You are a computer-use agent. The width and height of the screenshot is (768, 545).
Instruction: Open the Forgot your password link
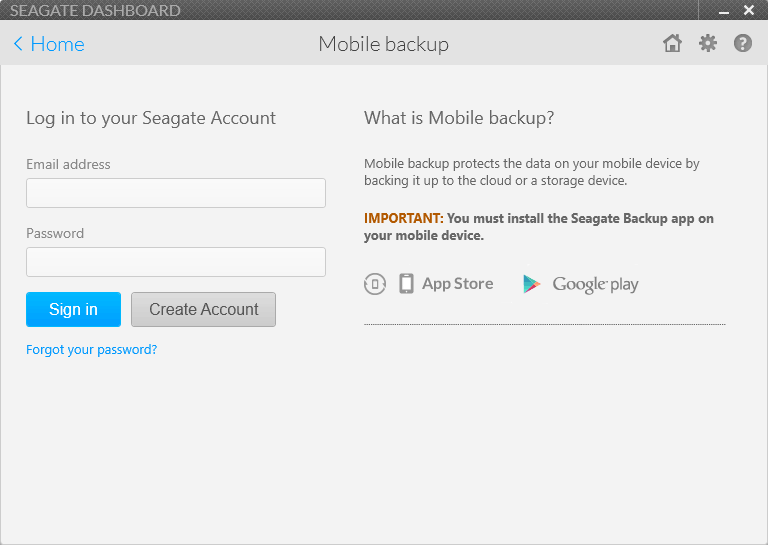[92, 350]
